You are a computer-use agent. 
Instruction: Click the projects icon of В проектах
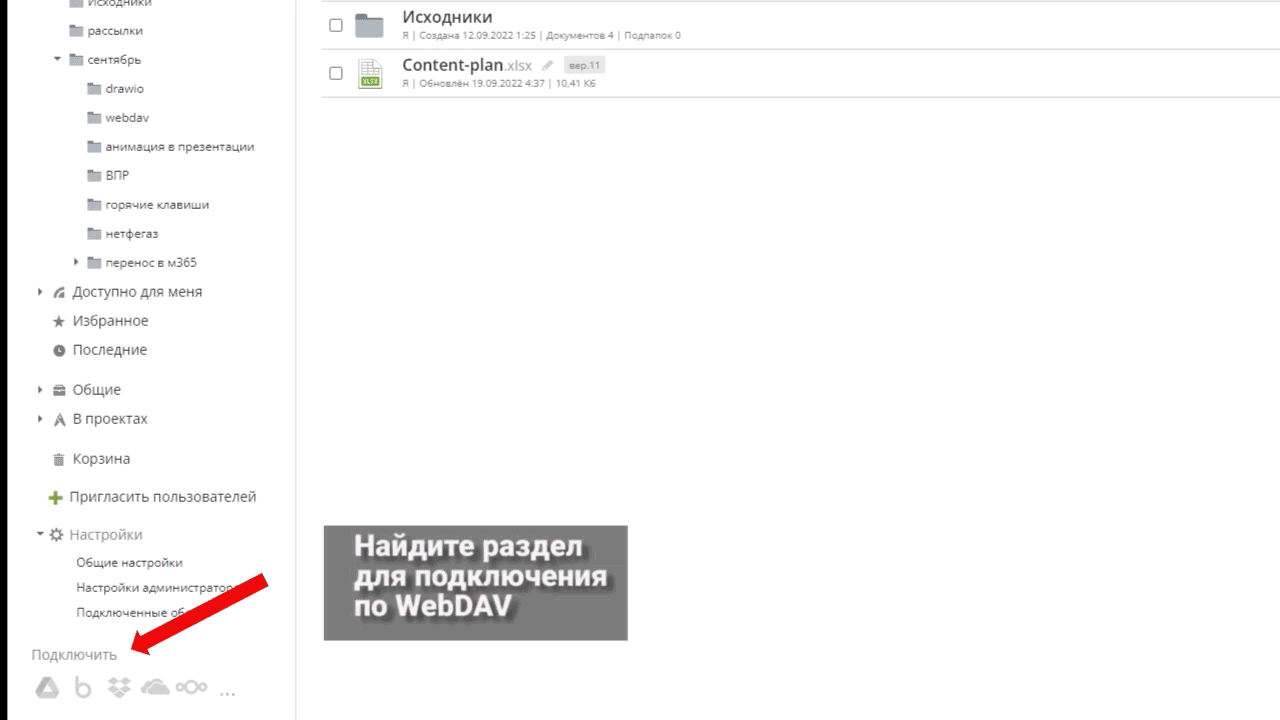(59, 419)
